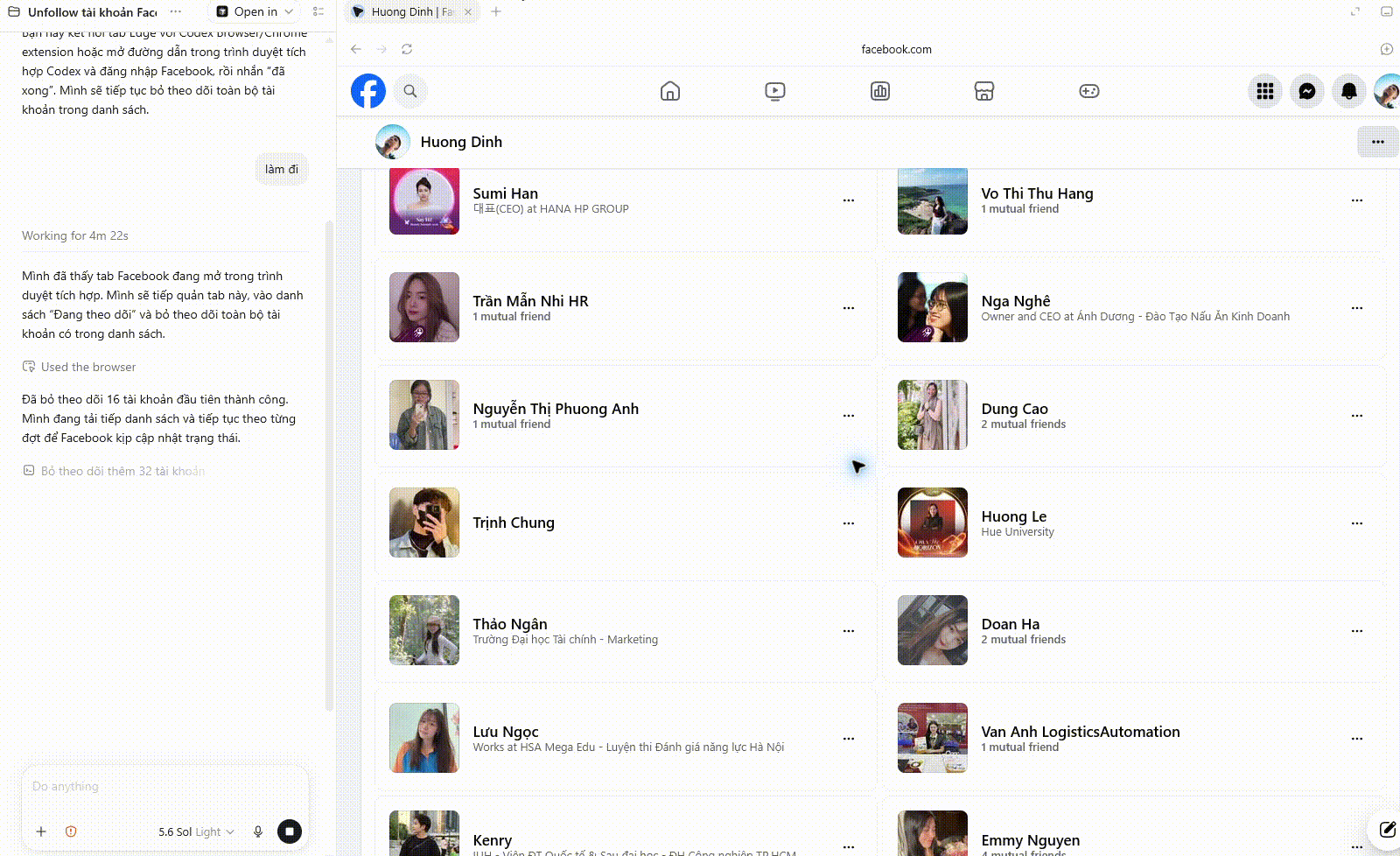The width and height of the screenshot is (1400, 856).
Task: Click the browser forward arrow
Action: pos(381,49)
